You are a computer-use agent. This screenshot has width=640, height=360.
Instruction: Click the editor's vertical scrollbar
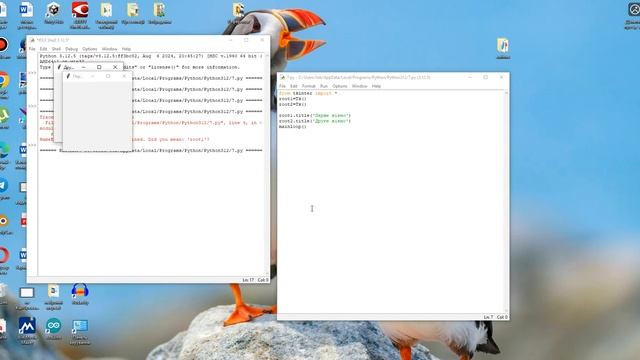pos(507,202)
